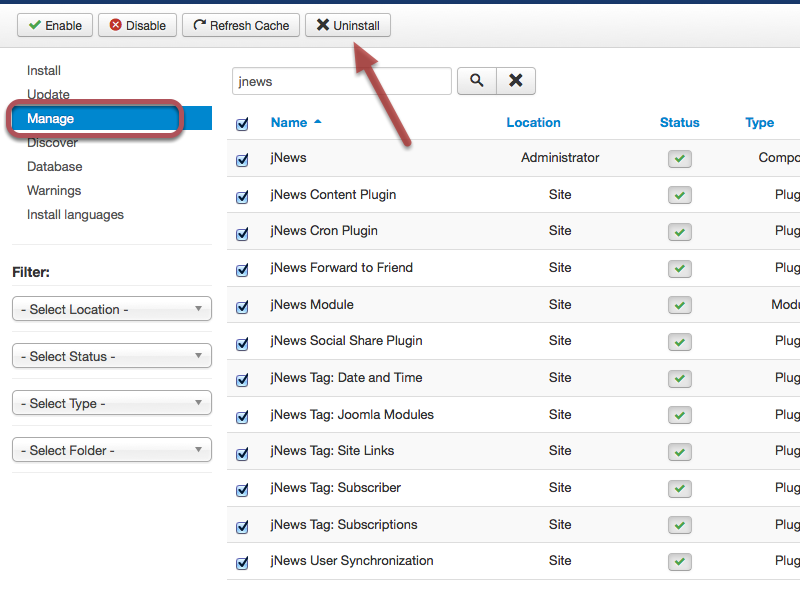Sort by Name column header
The height and width of the screenshot is (594, 800).
(x=289, y=122)
